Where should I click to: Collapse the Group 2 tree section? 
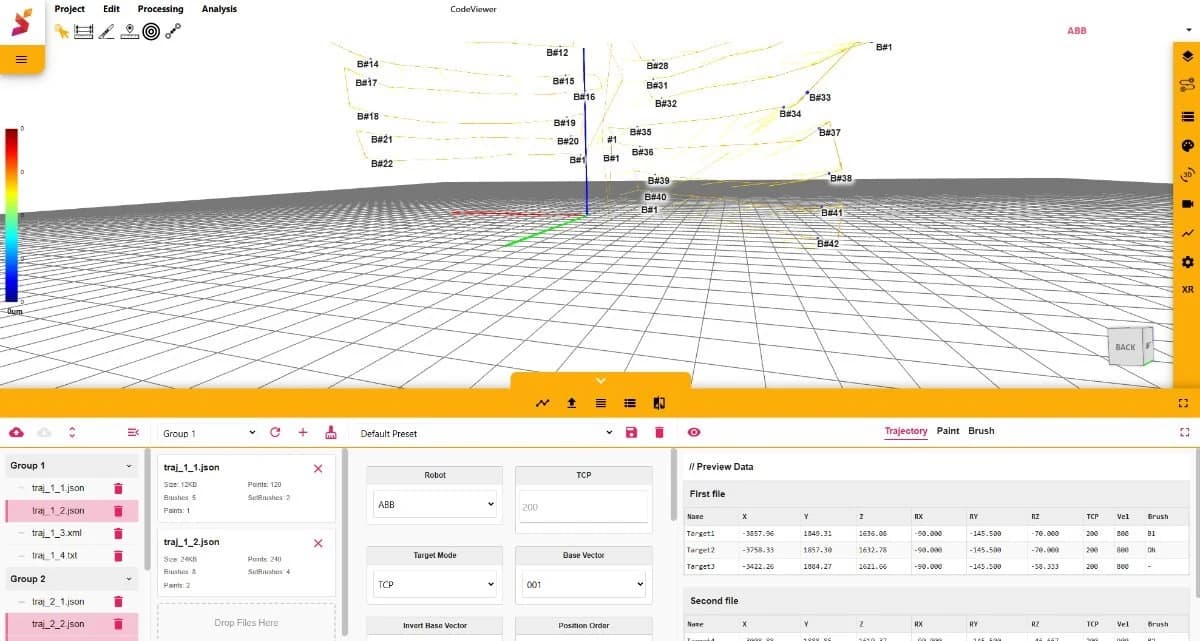(129, 579)
